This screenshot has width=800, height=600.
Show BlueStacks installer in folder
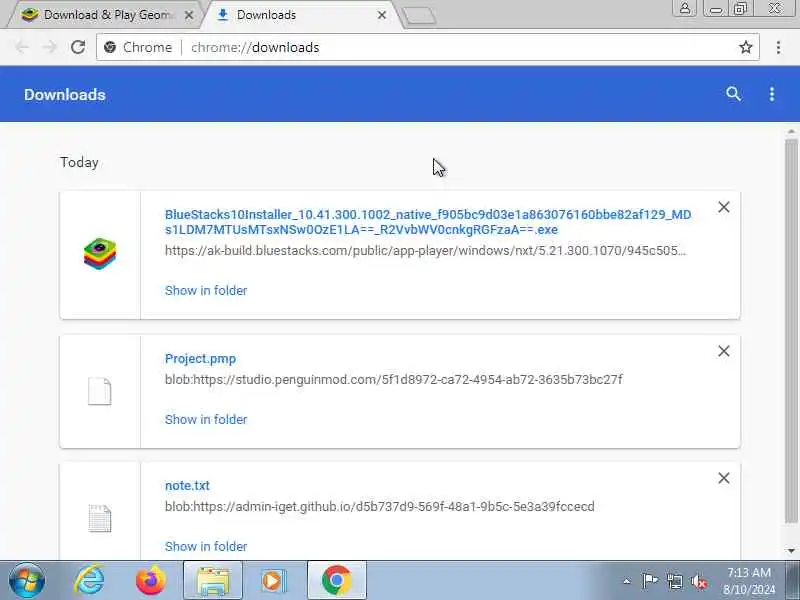tap(206, 290)
